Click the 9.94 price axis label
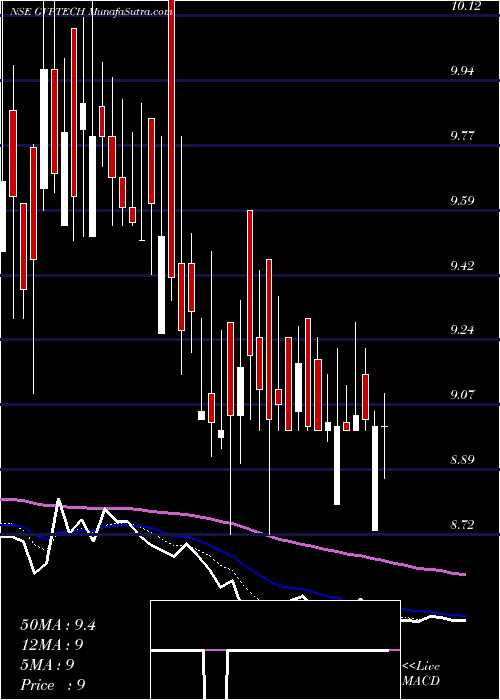The image size is (500, 700). coord(463,71)
